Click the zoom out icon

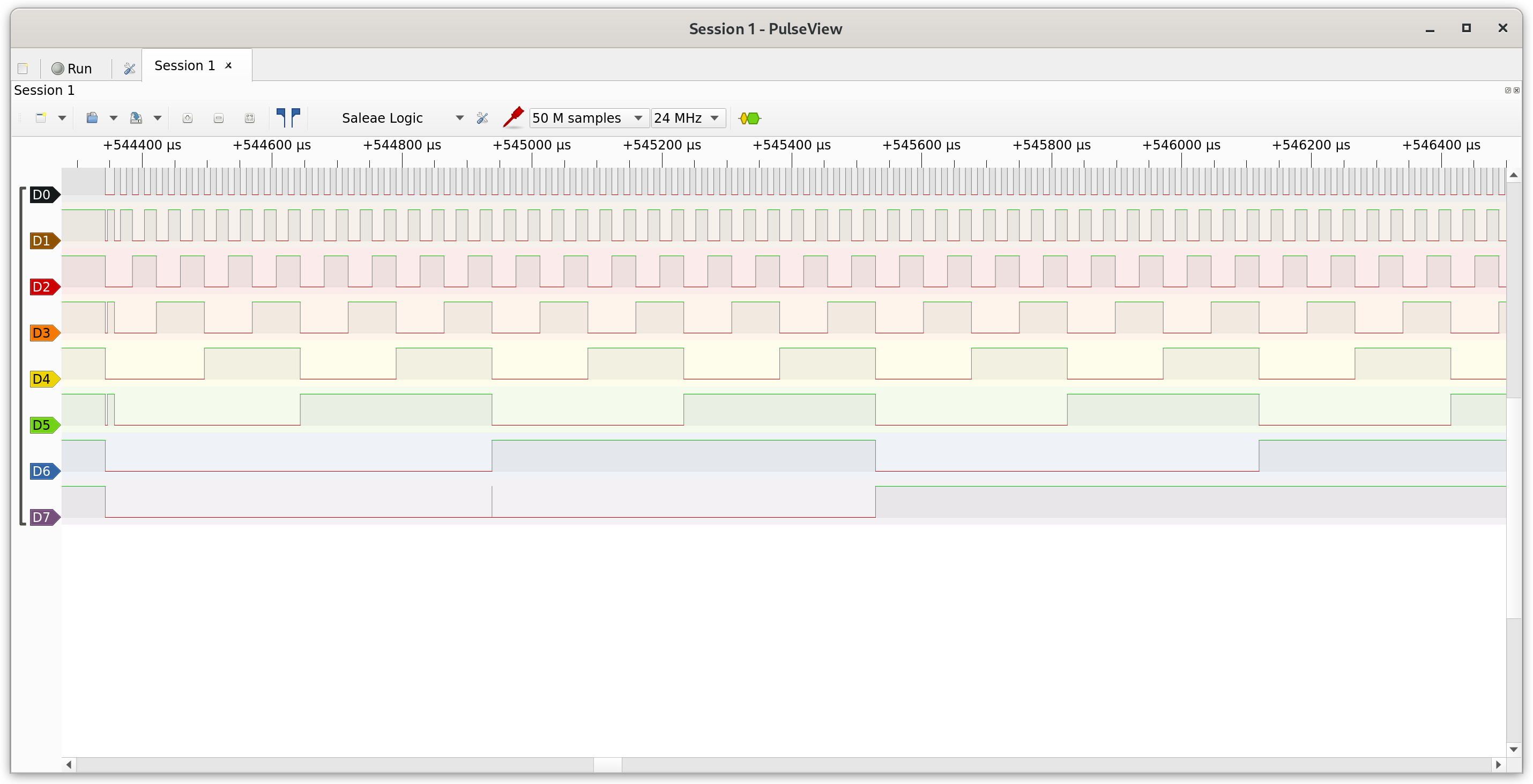[218, 118]
